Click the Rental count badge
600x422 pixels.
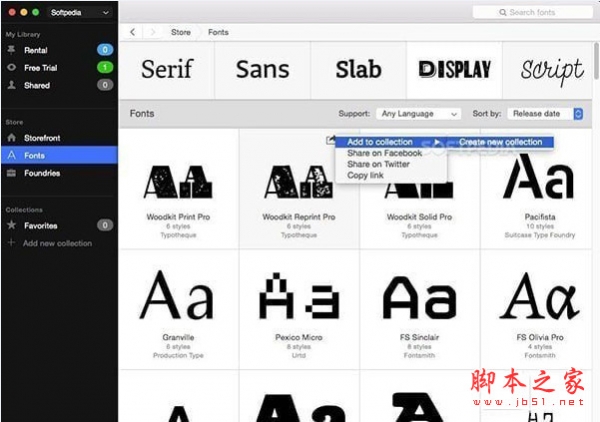click(x=105, y=50)
